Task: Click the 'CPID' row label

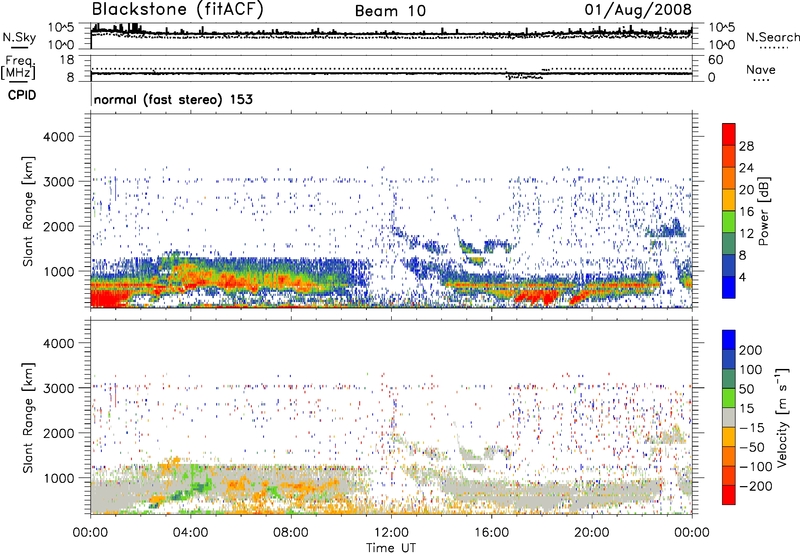Action: (22, 95)
